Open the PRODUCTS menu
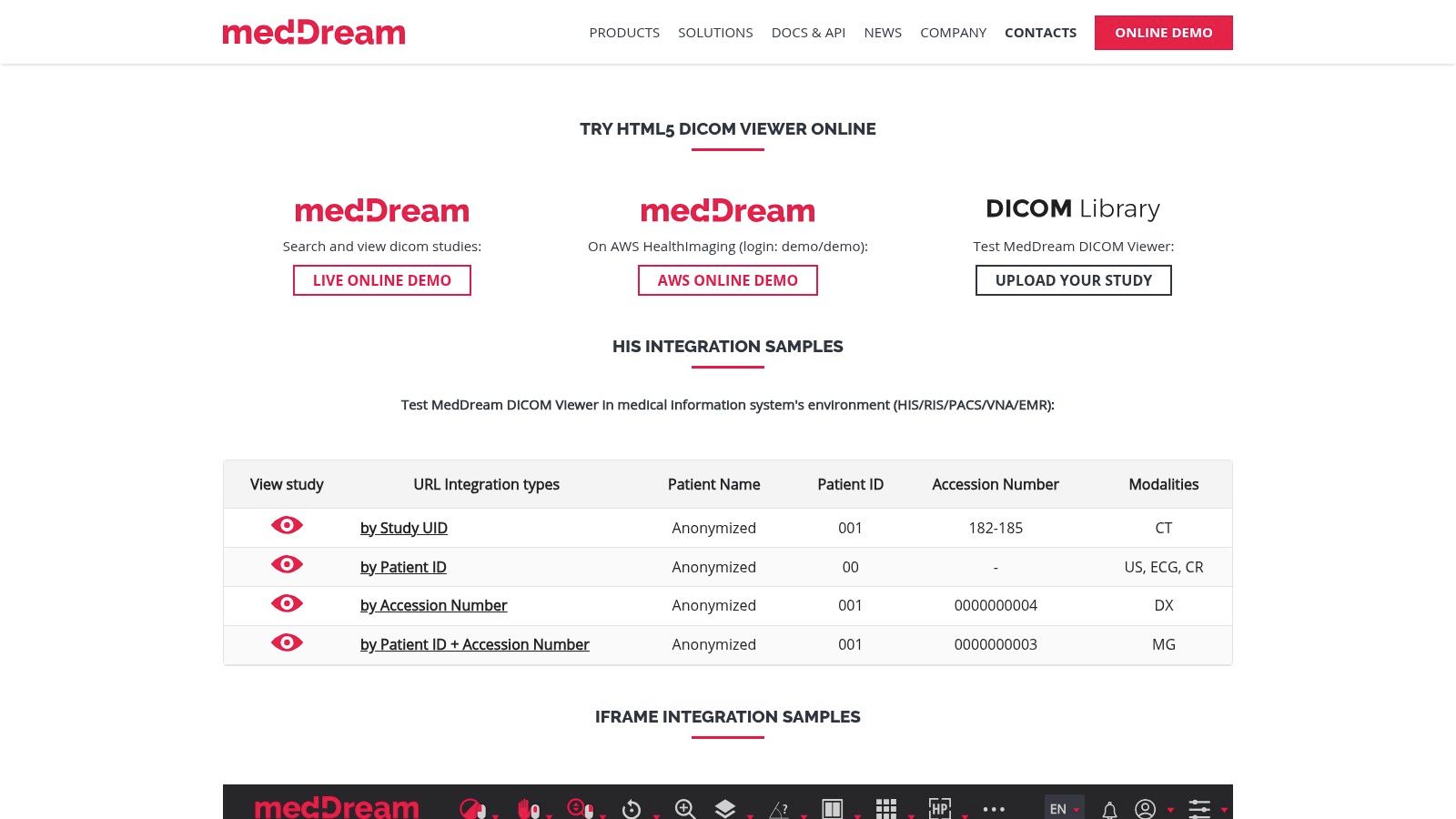This screenshot has width=1456, height=819. [624, 32]
